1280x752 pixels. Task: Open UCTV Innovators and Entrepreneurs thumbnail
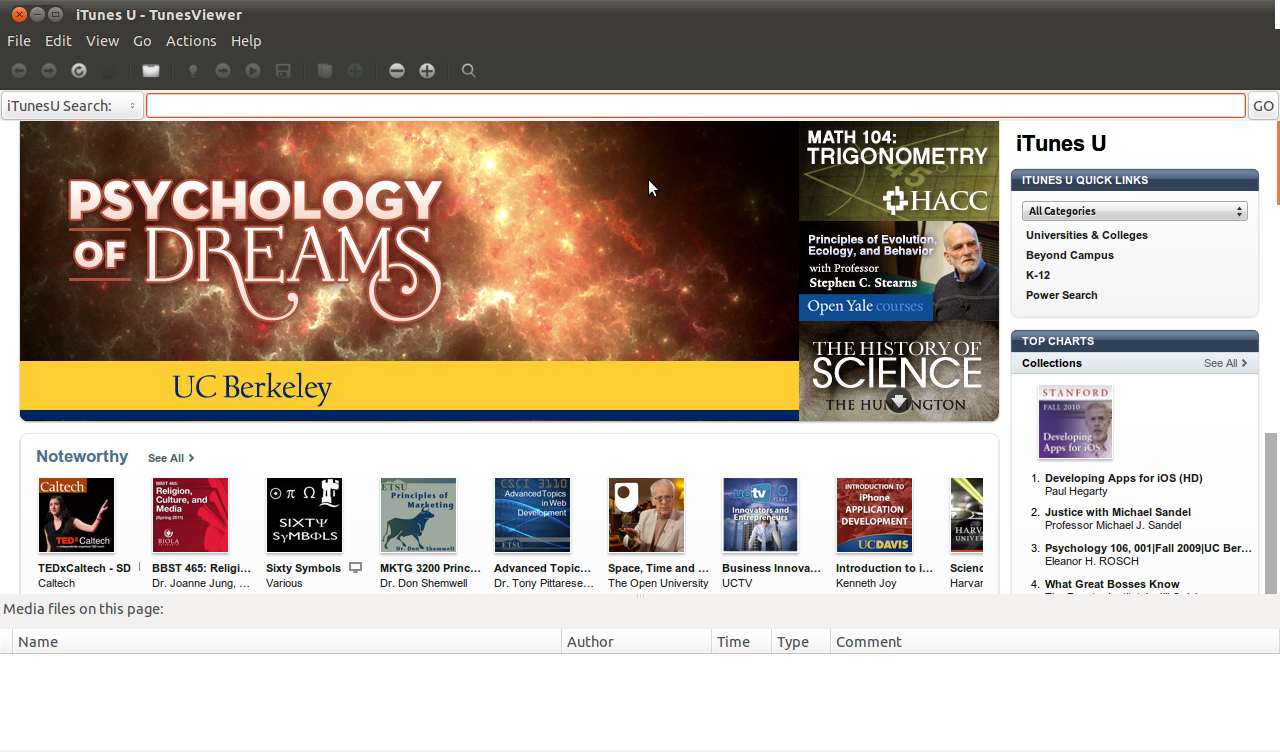pyautogui.click(x=760, y=515)
